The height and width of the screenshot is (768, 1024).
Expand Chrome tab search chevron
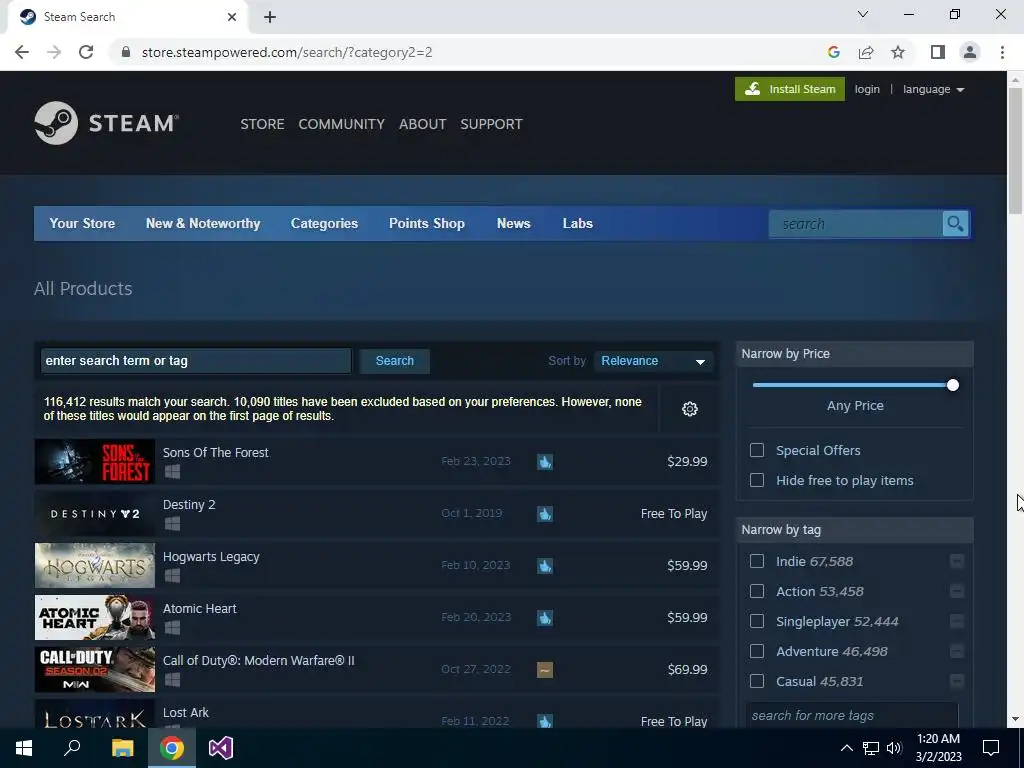863,14
